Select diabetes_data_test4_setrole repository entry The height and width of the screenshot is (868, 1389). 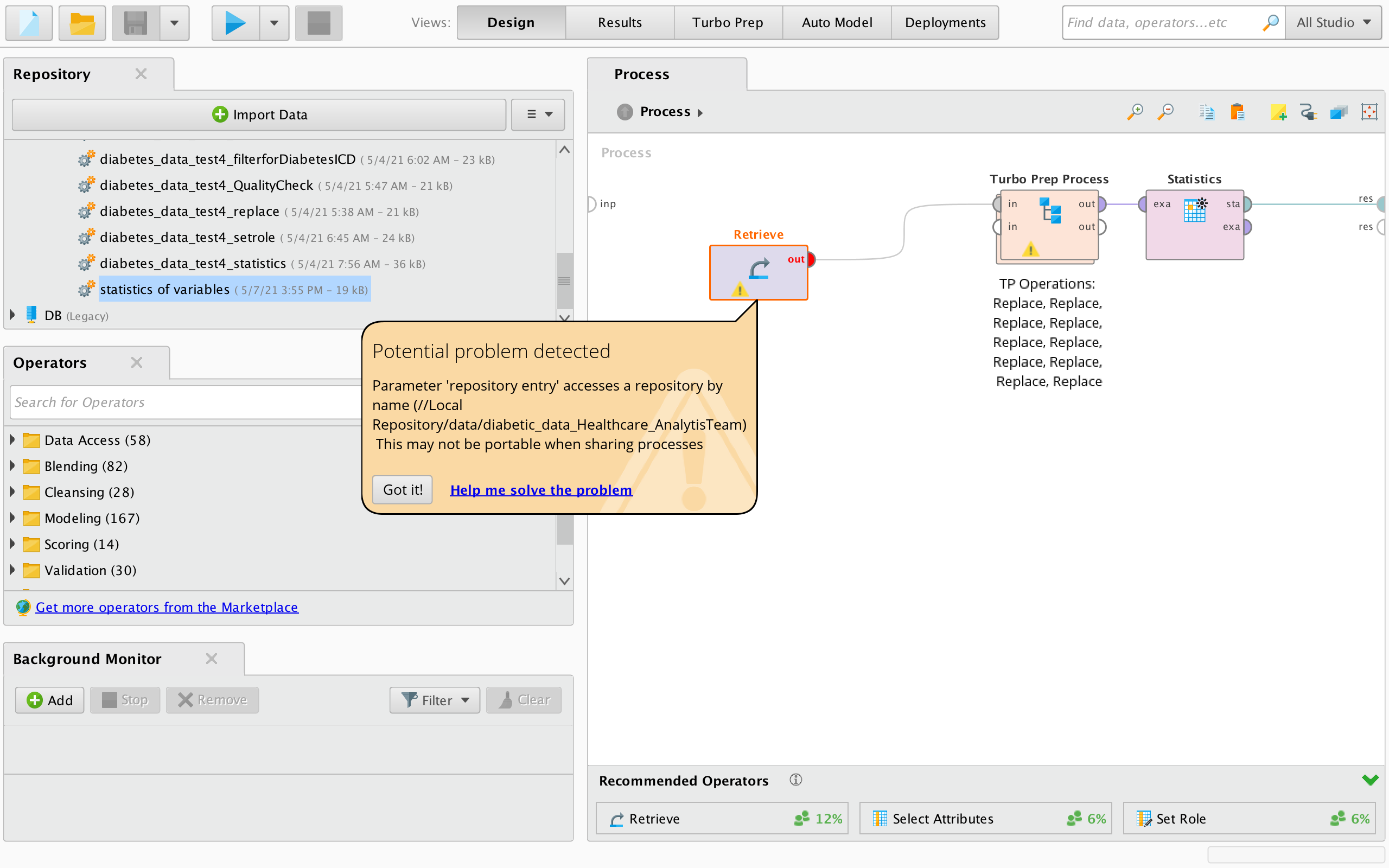click(x=187, y=237)
